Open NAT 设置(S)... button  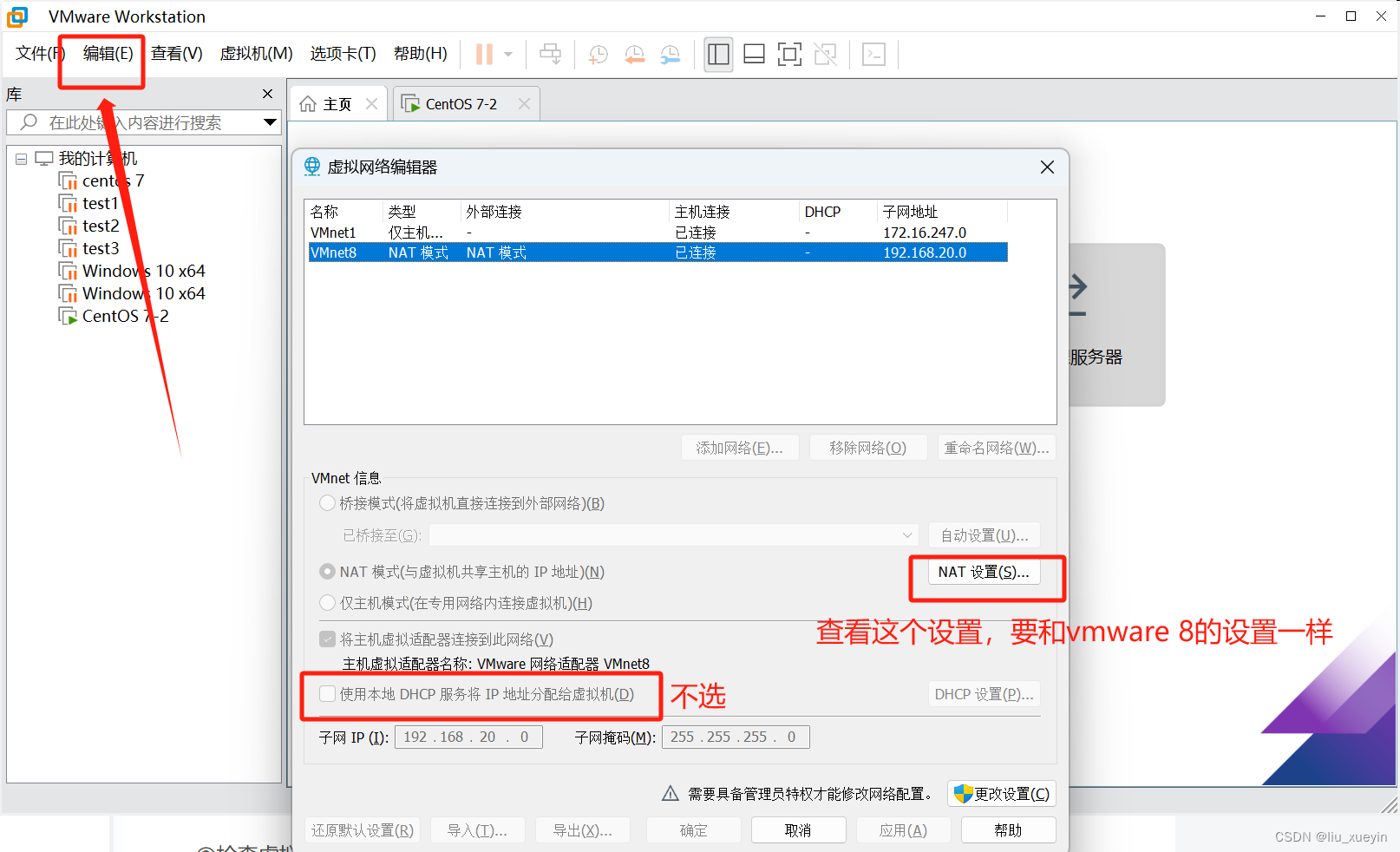[x=984, y=572]
